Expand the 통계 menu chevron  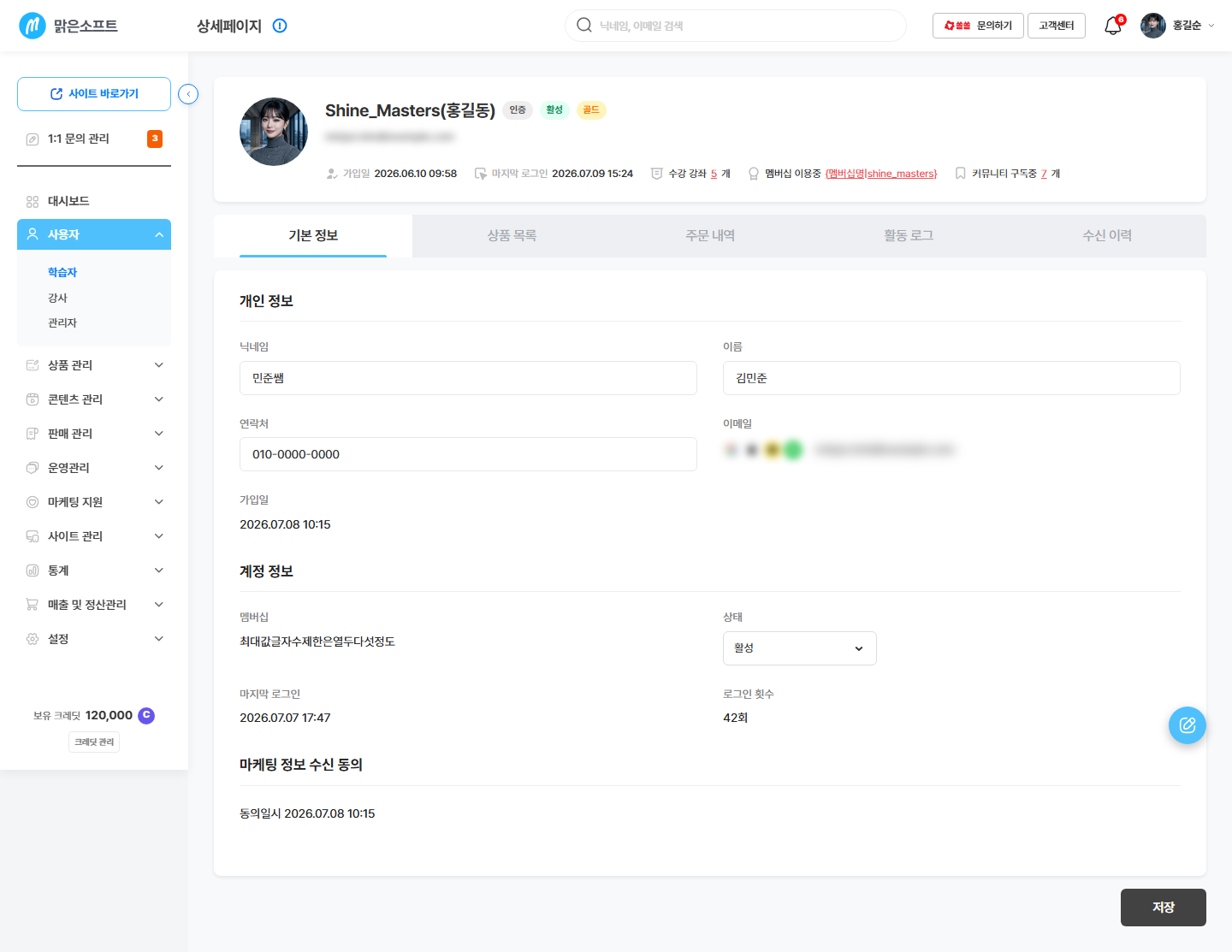point(159,571)
